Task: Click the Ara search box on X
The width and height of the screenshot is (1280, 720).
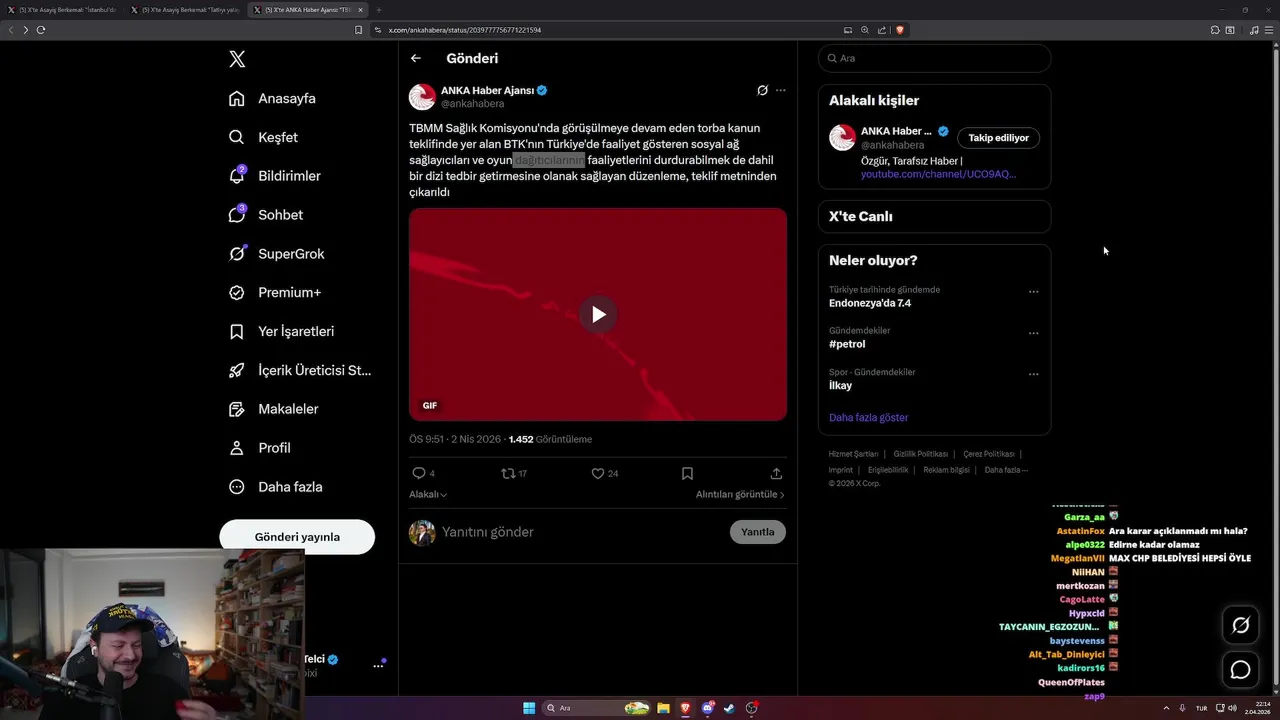Action: [934, 58]
